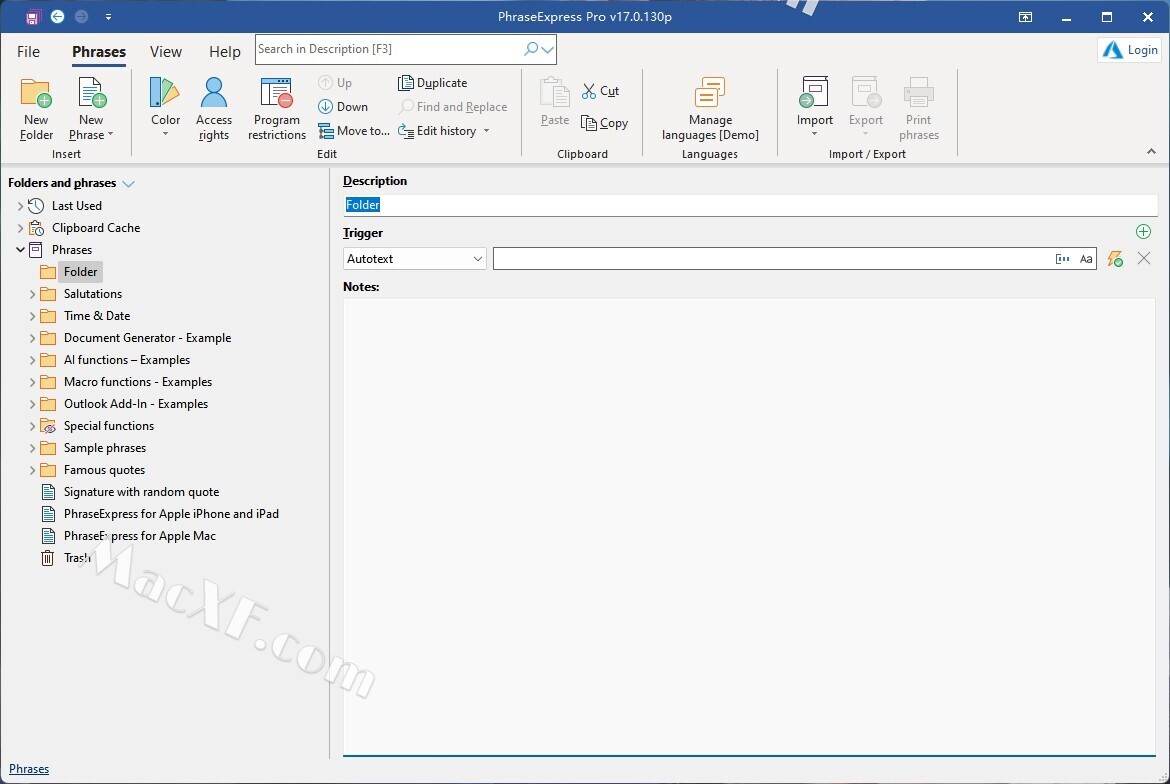Image resolution: width=1170 pixels, height=784 pixels.
Task: Click the Login button
Action: click(x=1130, y=50)
